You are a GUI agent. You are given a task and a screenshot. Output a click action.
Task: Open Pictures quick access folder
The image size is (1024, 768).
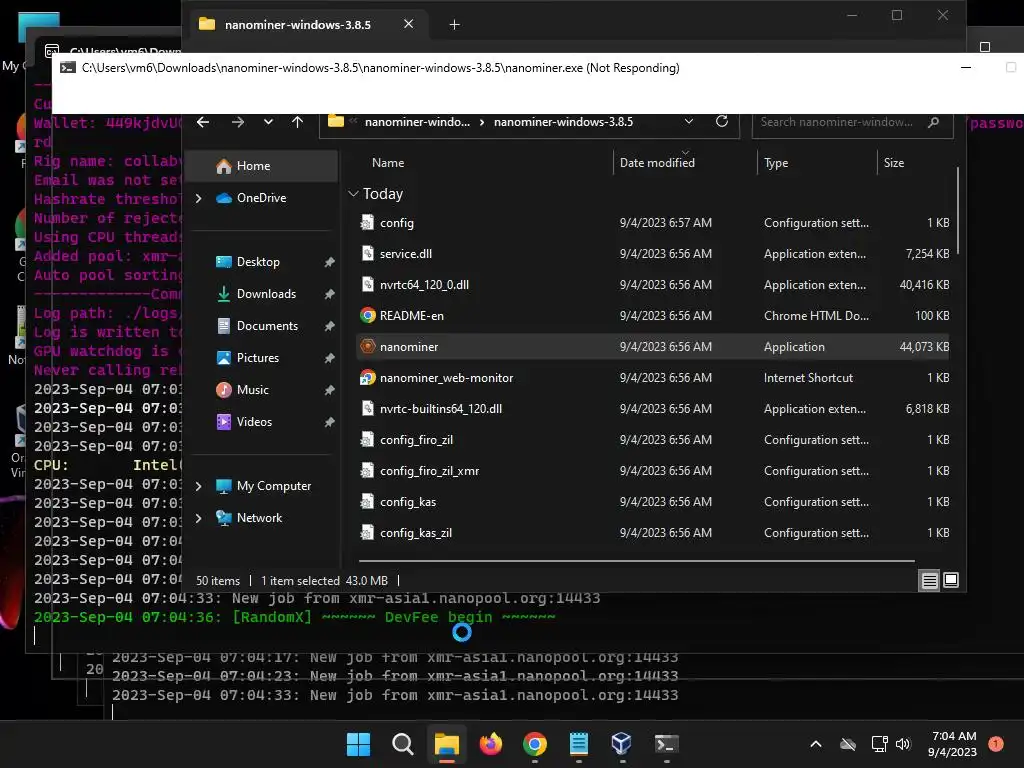[x=257, y=358]
